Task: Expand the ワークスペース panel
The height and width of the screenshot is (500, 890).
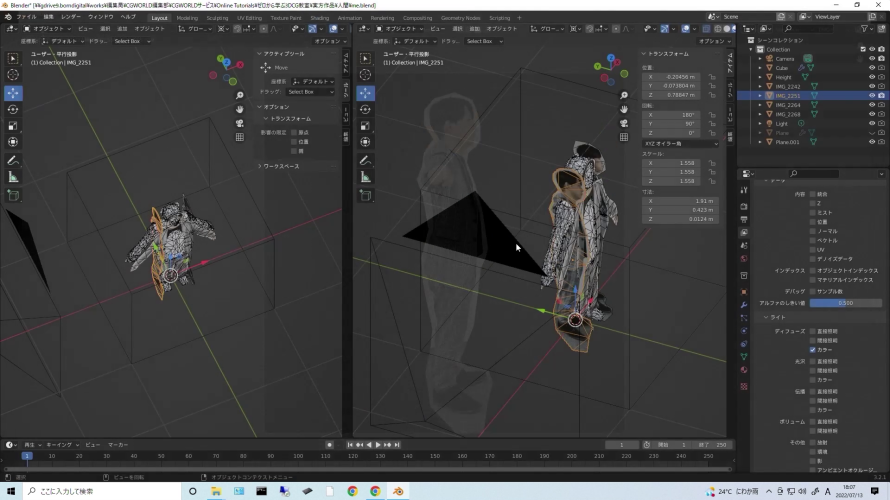Action: click(x=260, y=166)
